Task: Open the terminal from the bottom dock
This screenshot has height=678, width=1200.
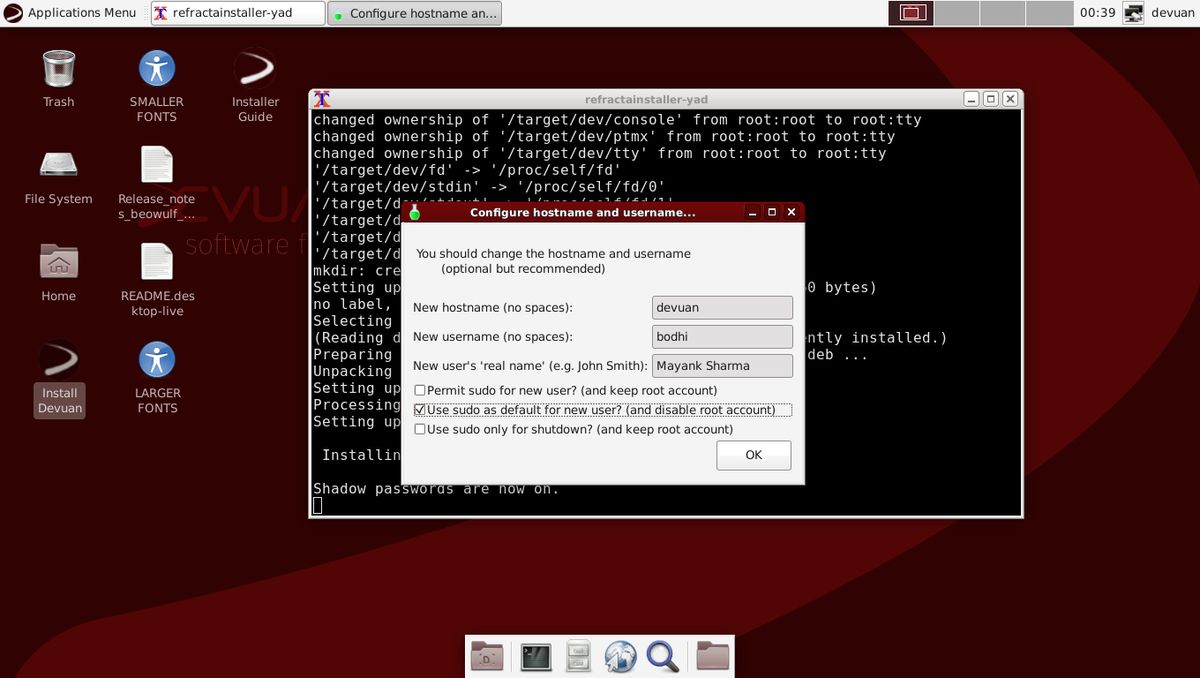Action: click(x=535, y=656)
